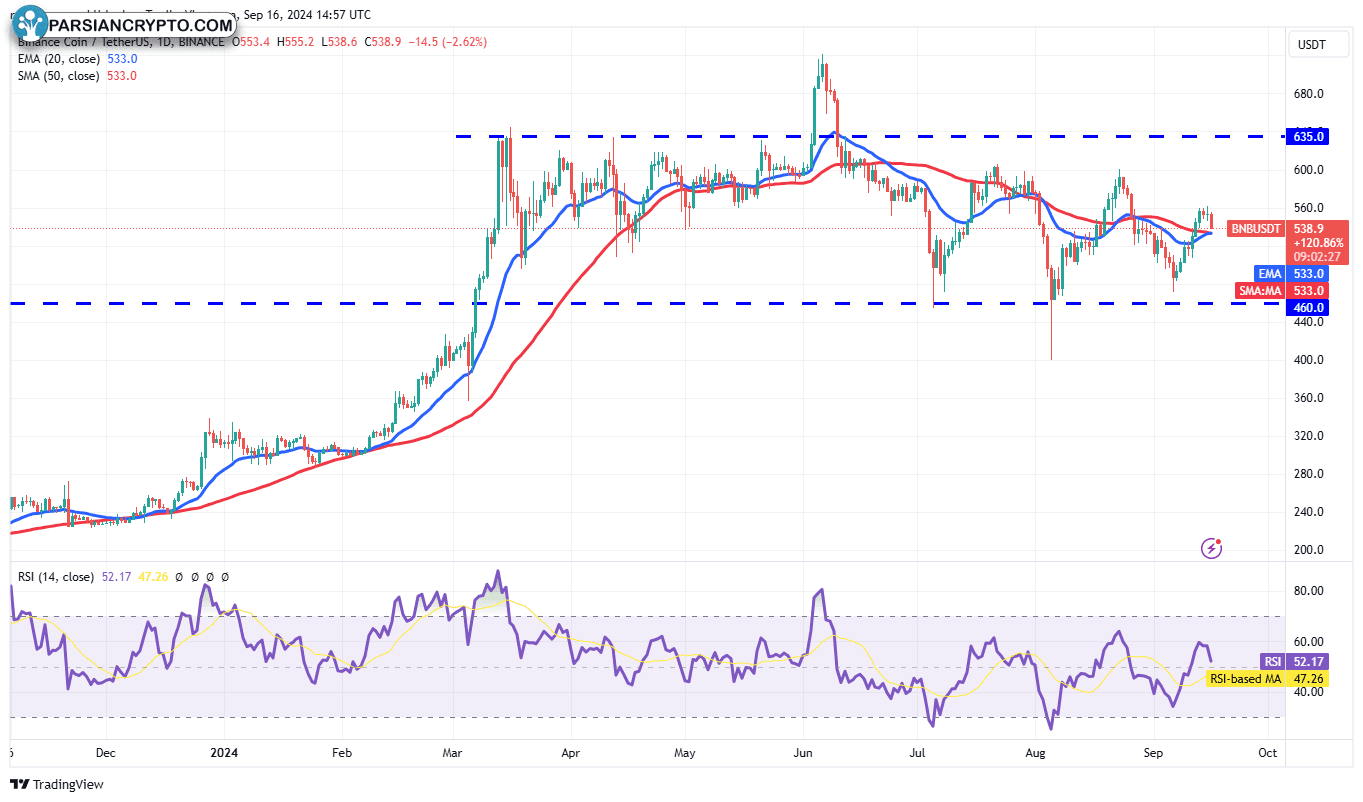Click the Oct label on time axis
1363x802 pixels.
point(1268,752)
